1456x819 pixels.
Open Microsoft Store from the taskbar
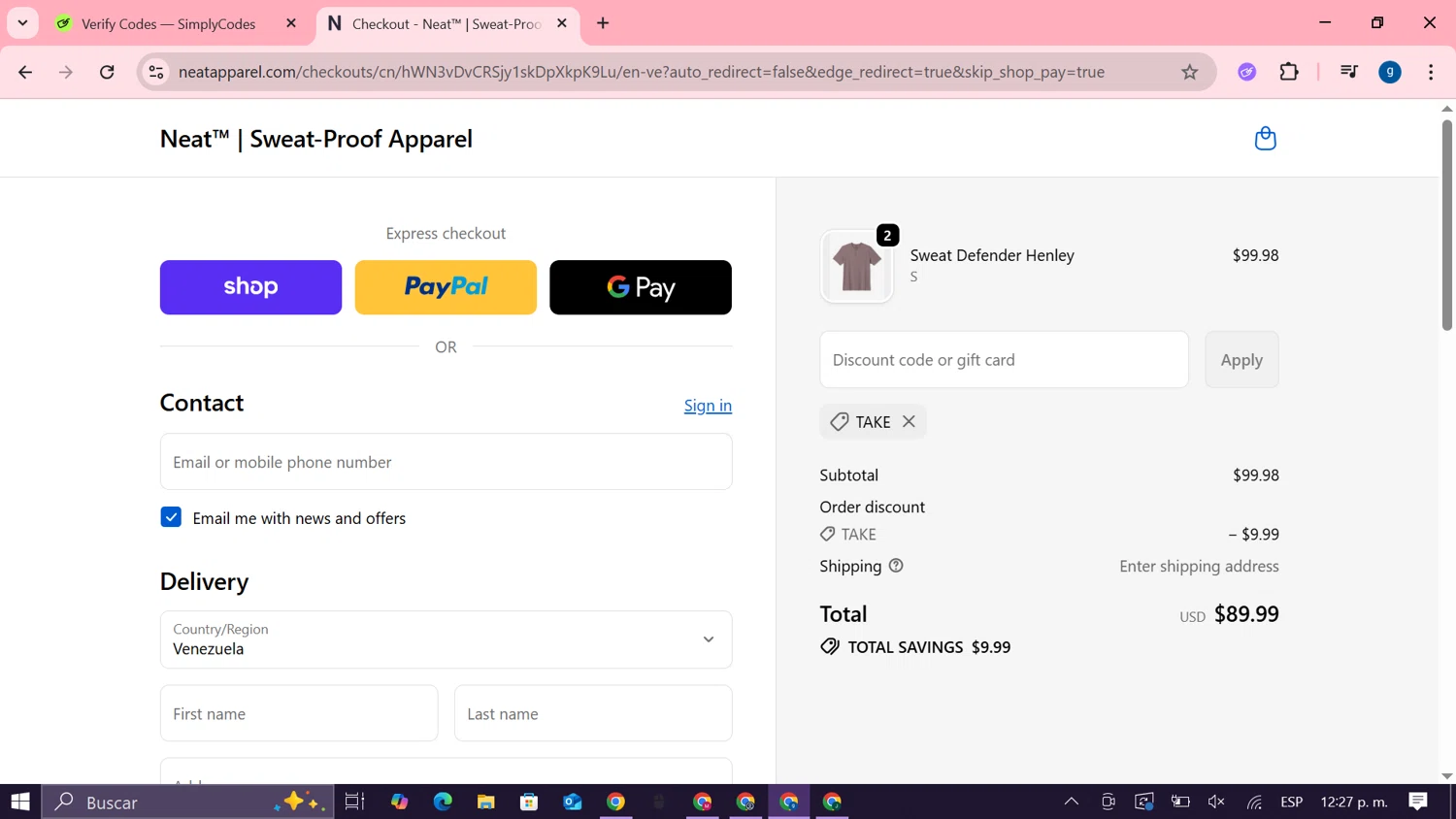click(529, 802)
